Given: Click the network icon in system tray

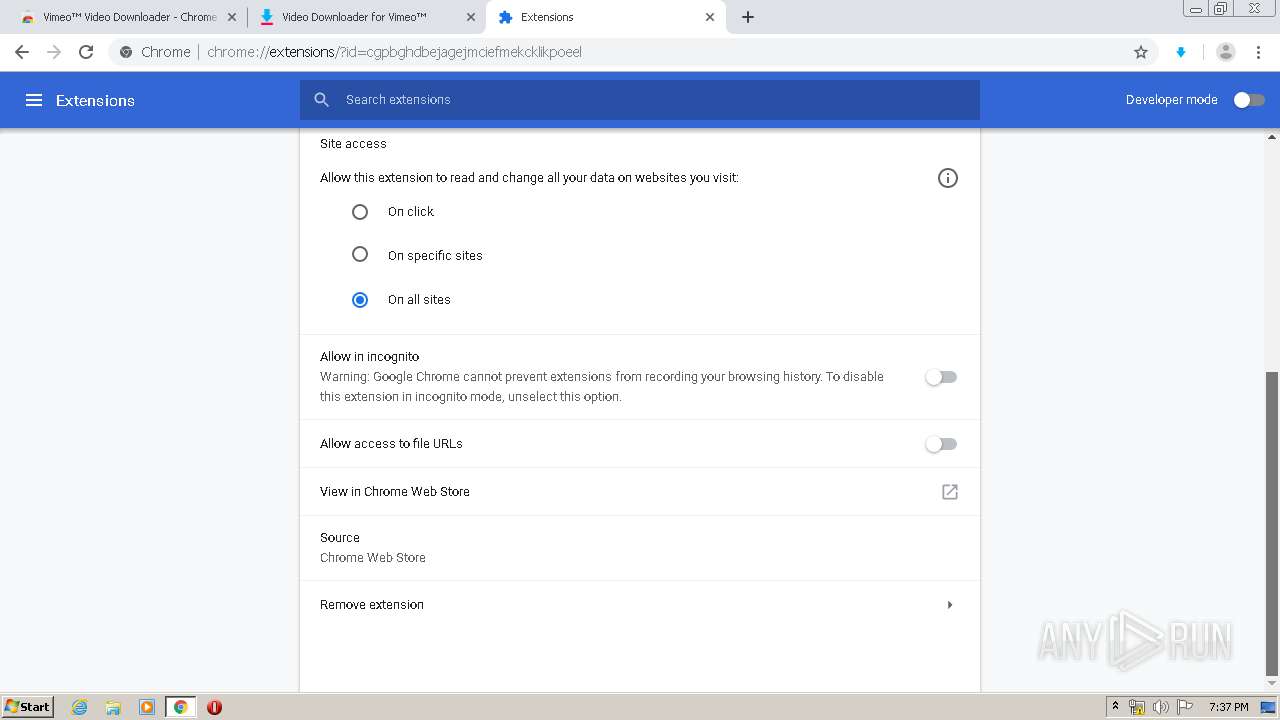Looking at the screenshot, I should coord(1137,707).
